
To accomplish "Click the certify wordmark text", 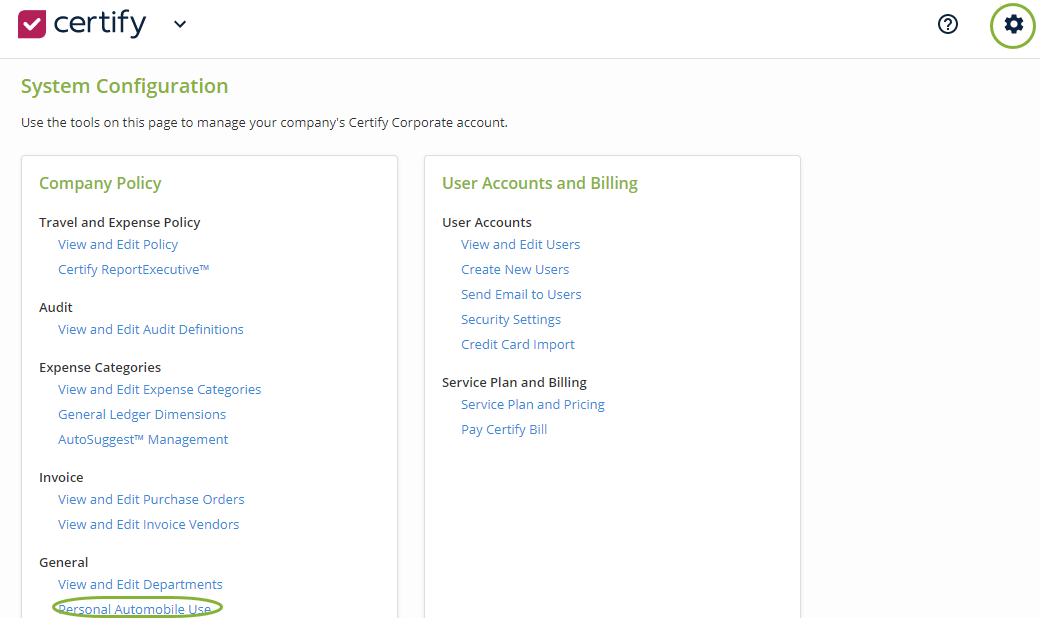I will [x=99, y=24].
